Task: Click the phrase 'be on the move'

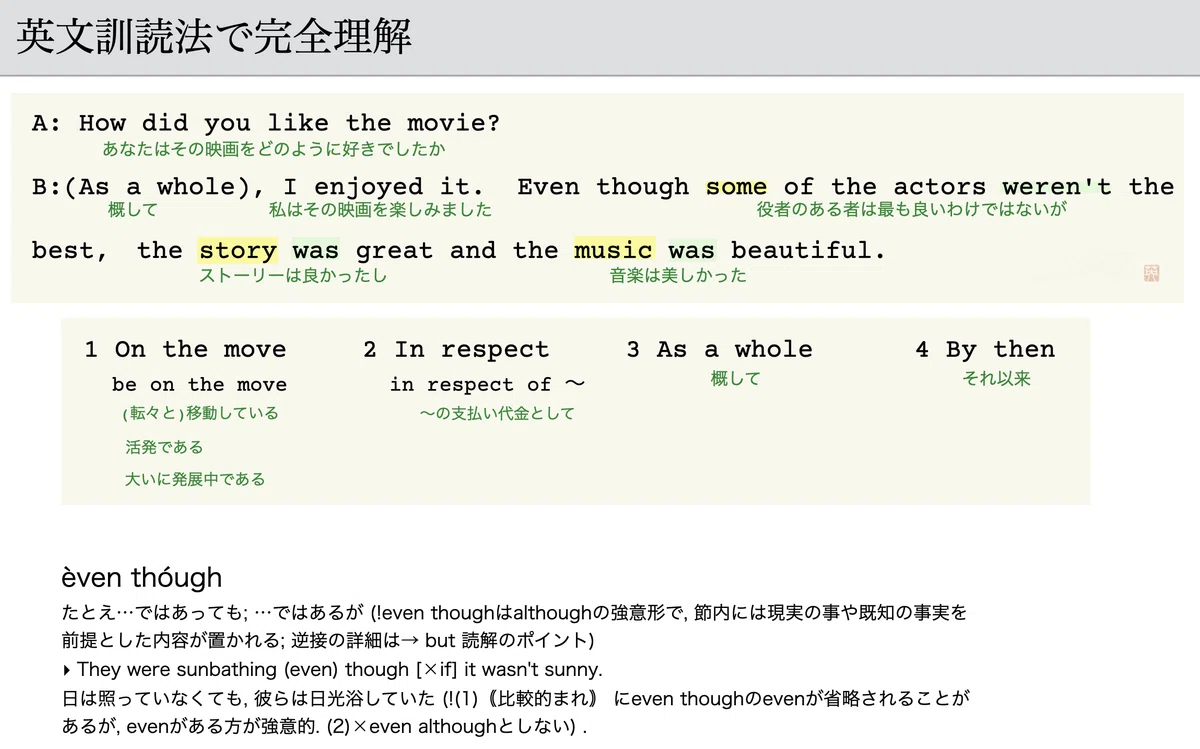Action: coord(199,385)
